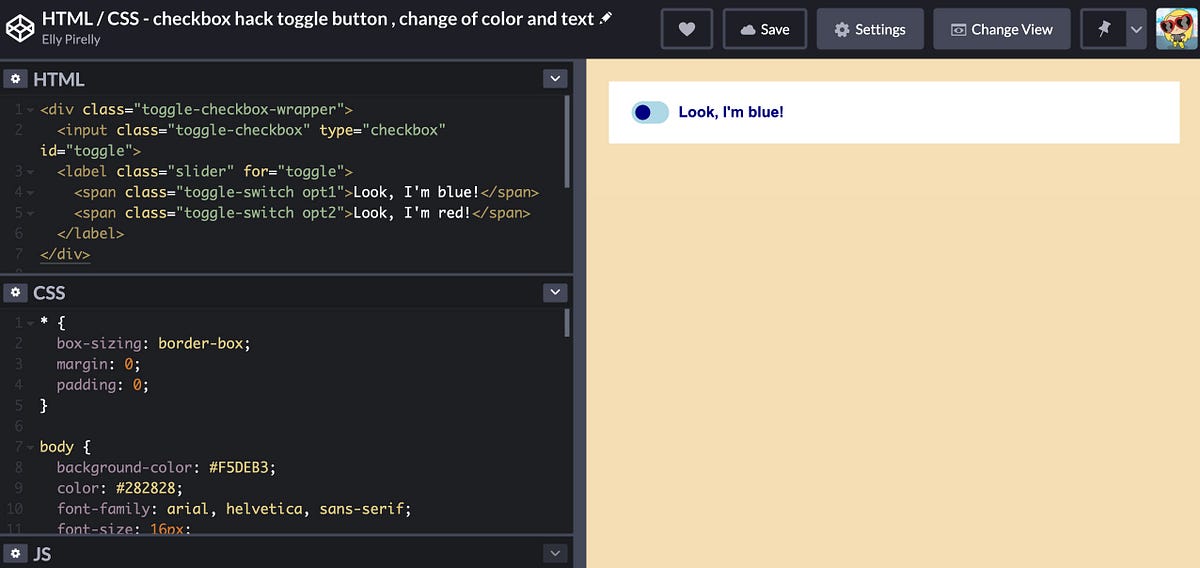Screen dimensions: 1200x568
Task: Open the JS panel dropdown chevron
Action: coord(555,553)
